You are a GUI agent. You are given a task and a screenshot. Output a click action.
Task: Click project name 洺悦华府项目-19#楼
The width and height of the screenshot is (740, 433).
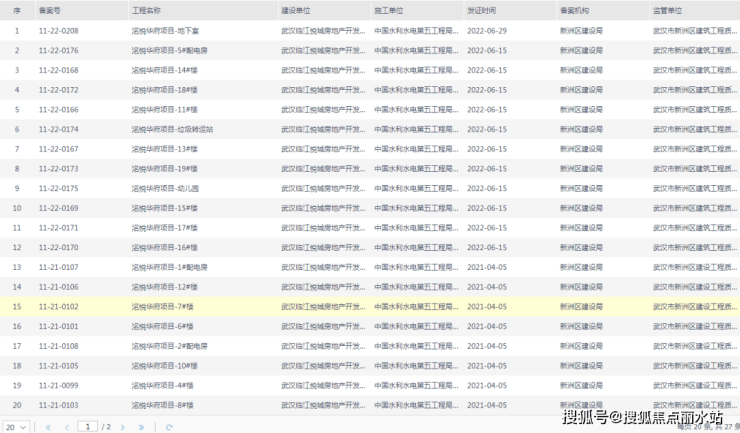(x=165, y=169)
